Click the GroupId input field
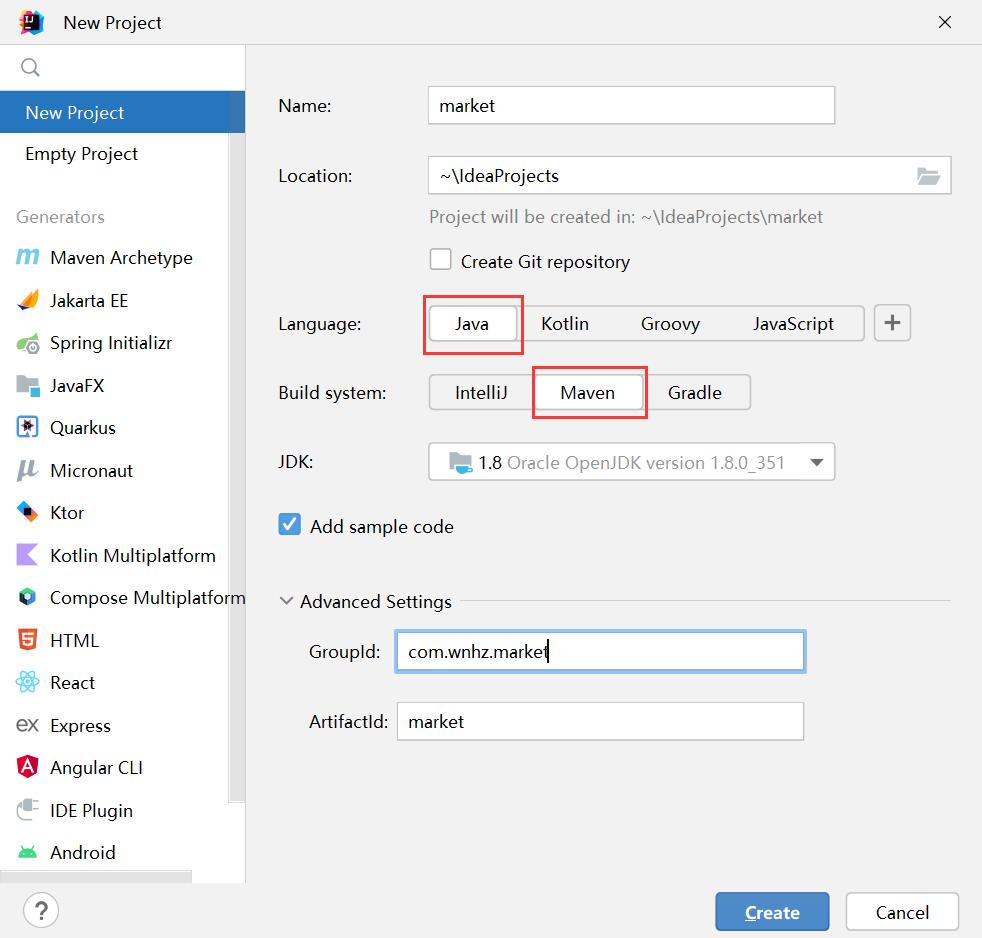 [600, 652]
